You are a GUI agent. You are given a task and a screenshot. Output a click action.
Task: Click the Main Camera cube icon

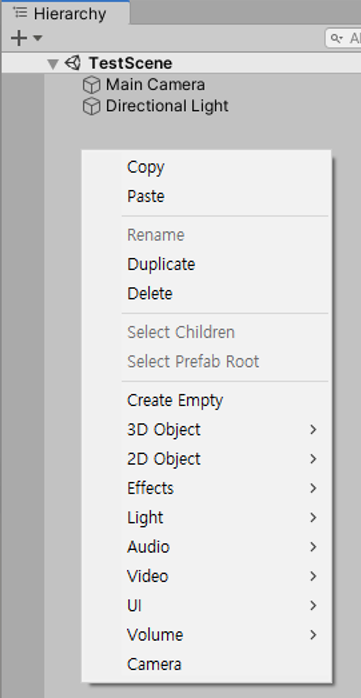coord(91,85)
